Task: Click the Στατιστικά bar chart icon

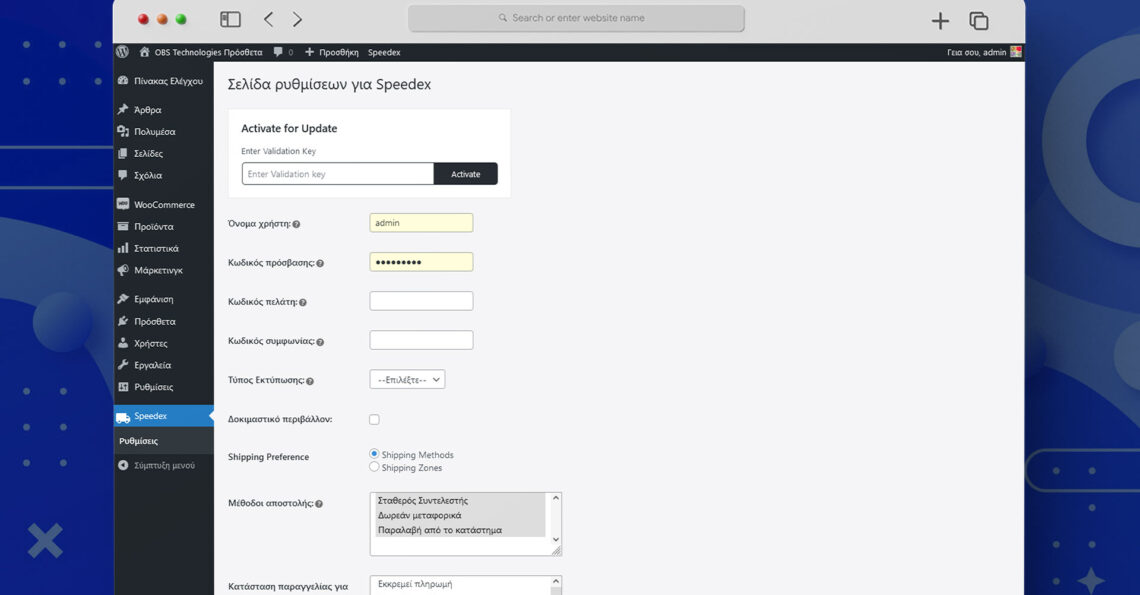Action: 123,247
